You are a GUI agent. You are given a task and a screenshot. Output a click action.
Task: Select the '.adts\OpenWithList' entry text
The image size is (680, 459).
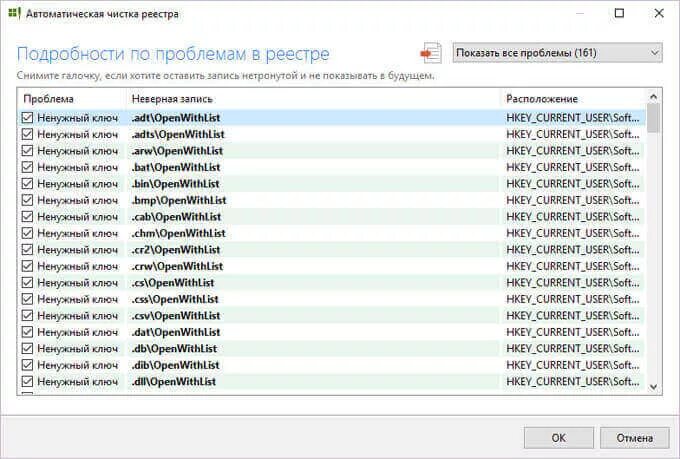178,134
